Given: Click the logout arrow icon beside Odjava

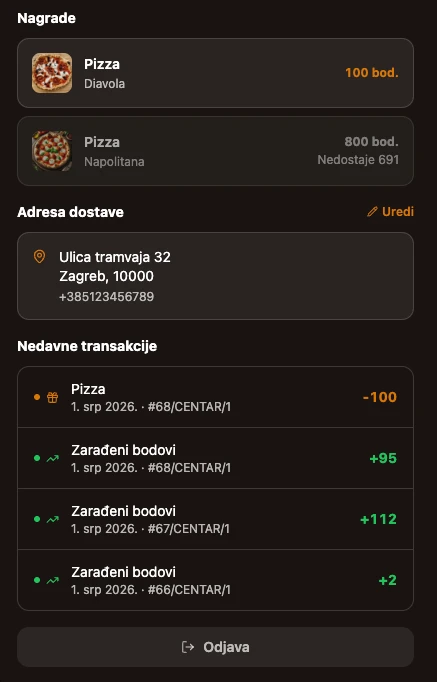Looking at the screenshot, I should click(x=188, y=647).
